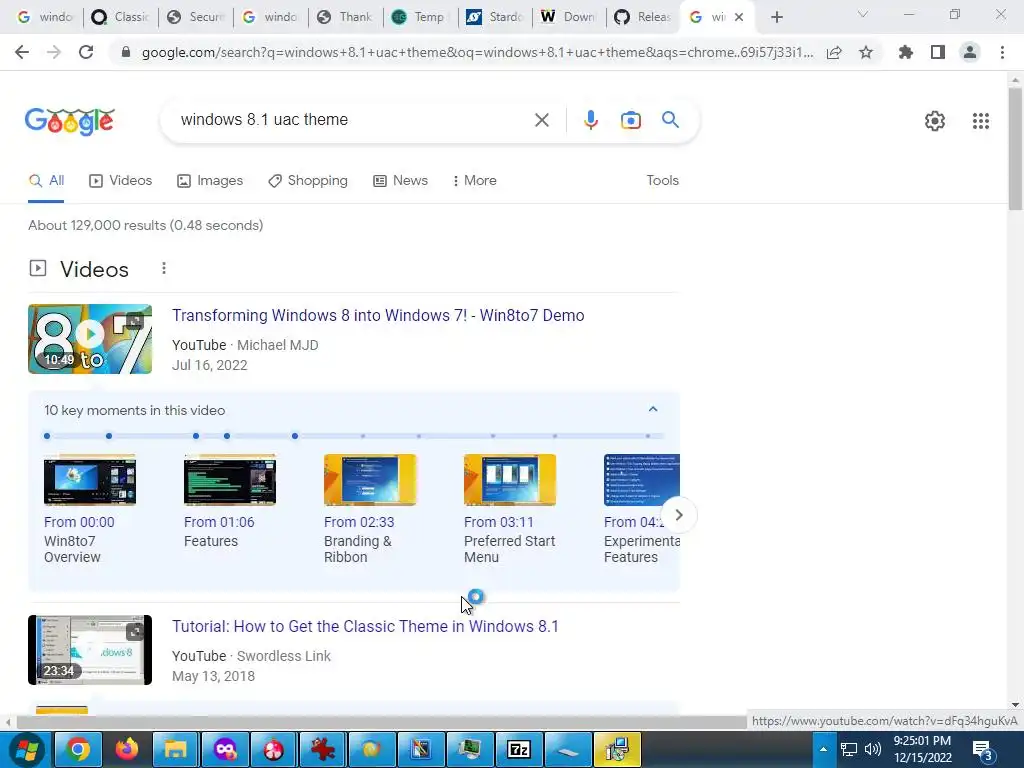
Task: Share this page icon in address bar
Action: (x=834, y=52)
